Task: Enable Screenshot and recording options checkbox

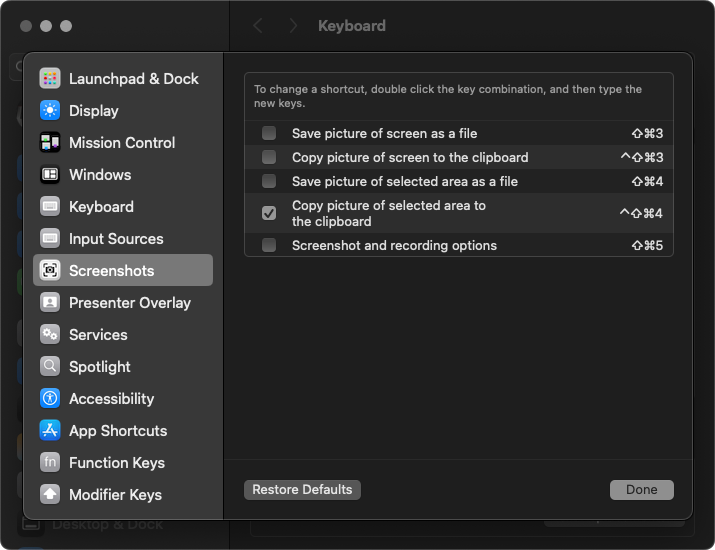Action: (269, 245)
